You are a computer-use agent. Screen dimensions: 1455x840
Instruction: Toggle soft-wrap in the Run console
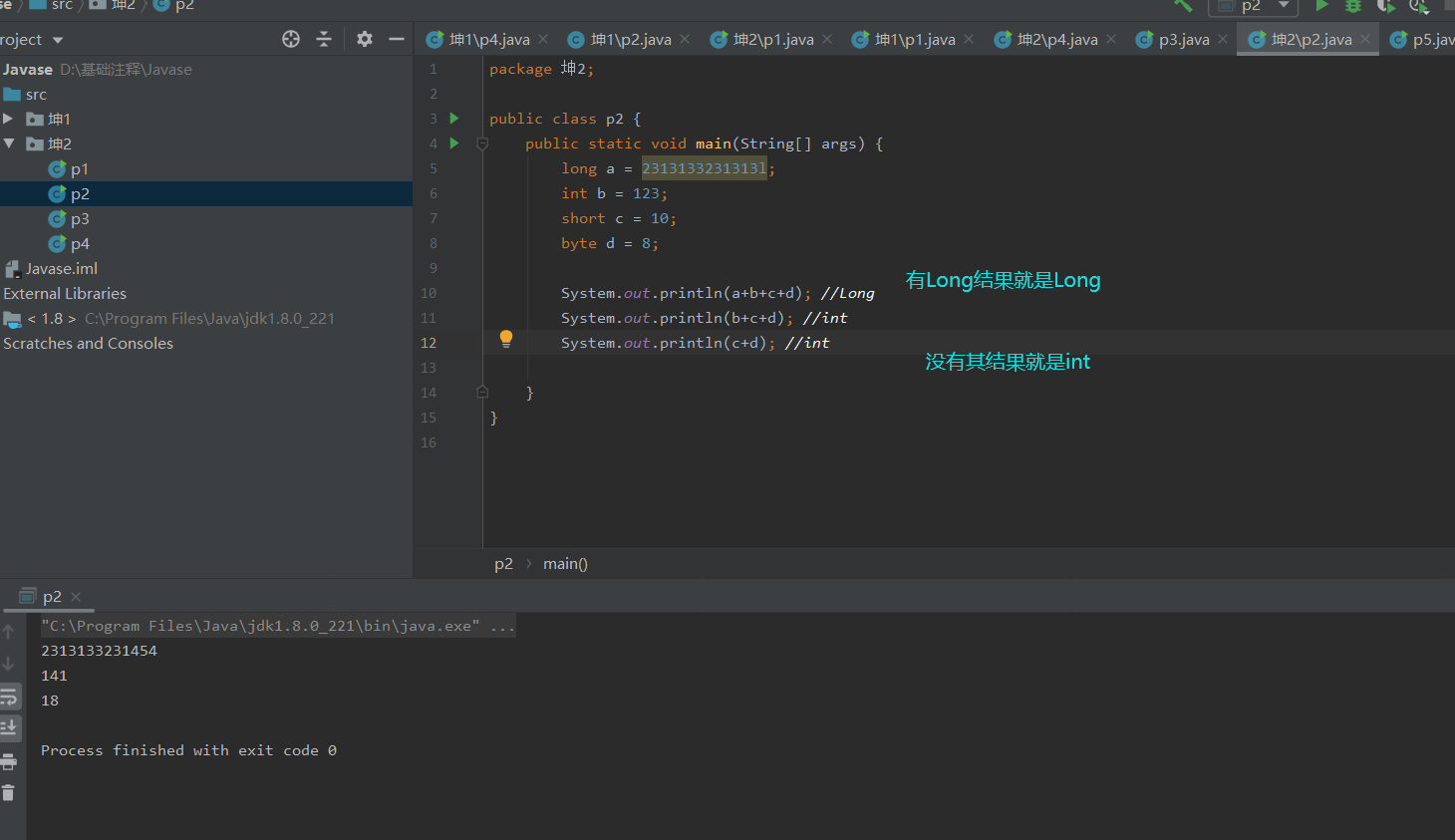click(x=9, y=697)
